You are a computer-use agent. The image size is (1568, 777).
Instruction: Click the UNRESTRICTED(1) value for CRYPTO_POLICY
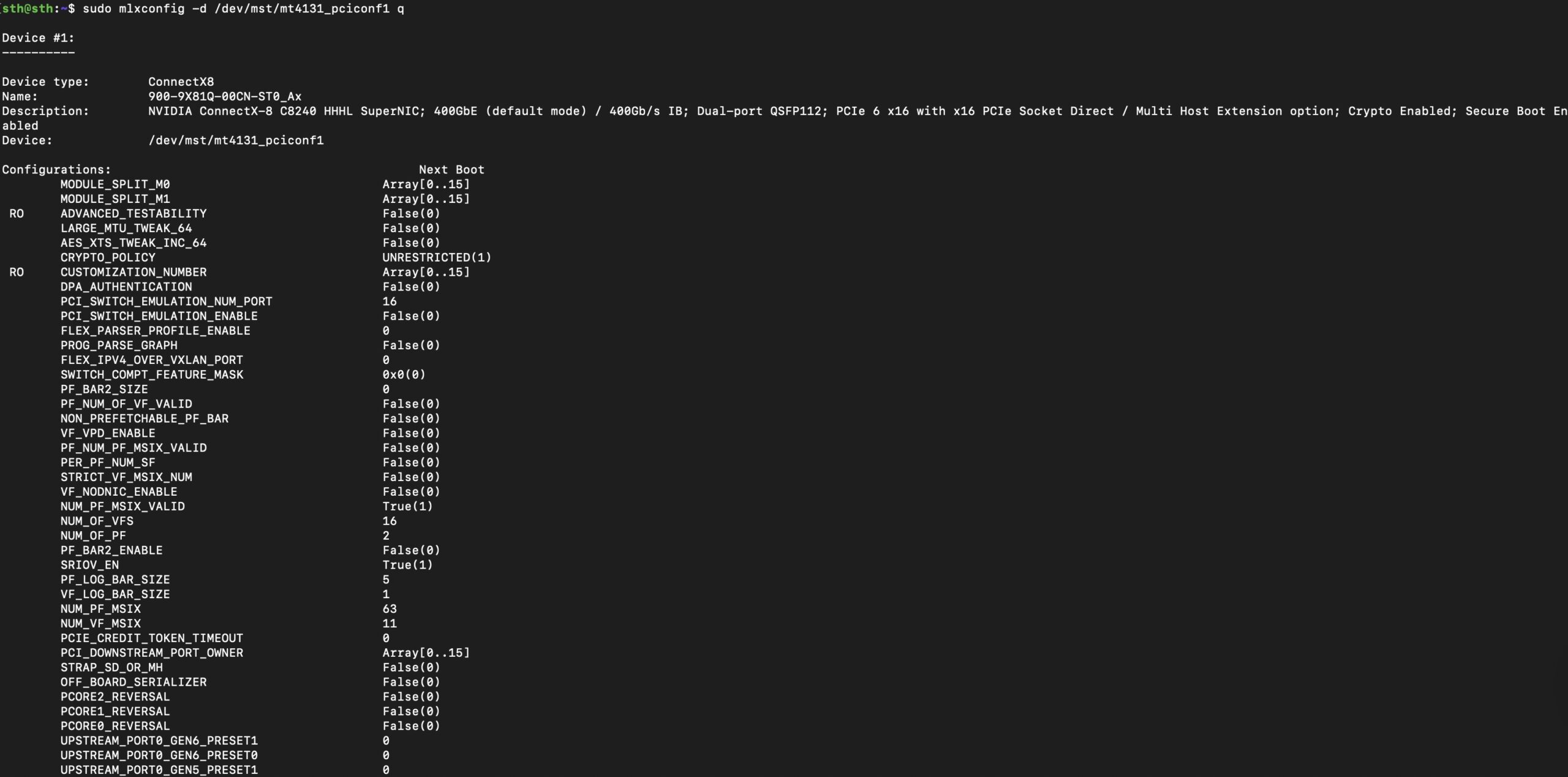click(437, 257)
